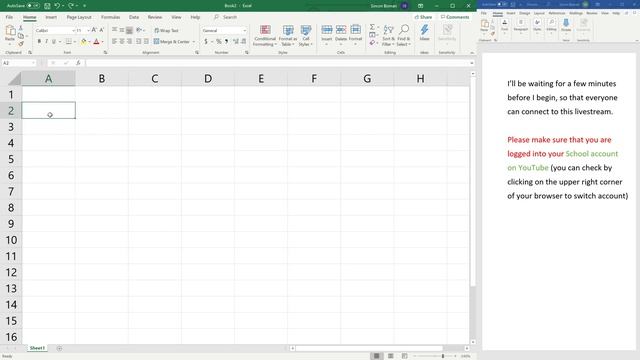Viewport: 640px width, 360px height.
Task: Click the Center horizontal alignment icon
Action: point(122,41)
